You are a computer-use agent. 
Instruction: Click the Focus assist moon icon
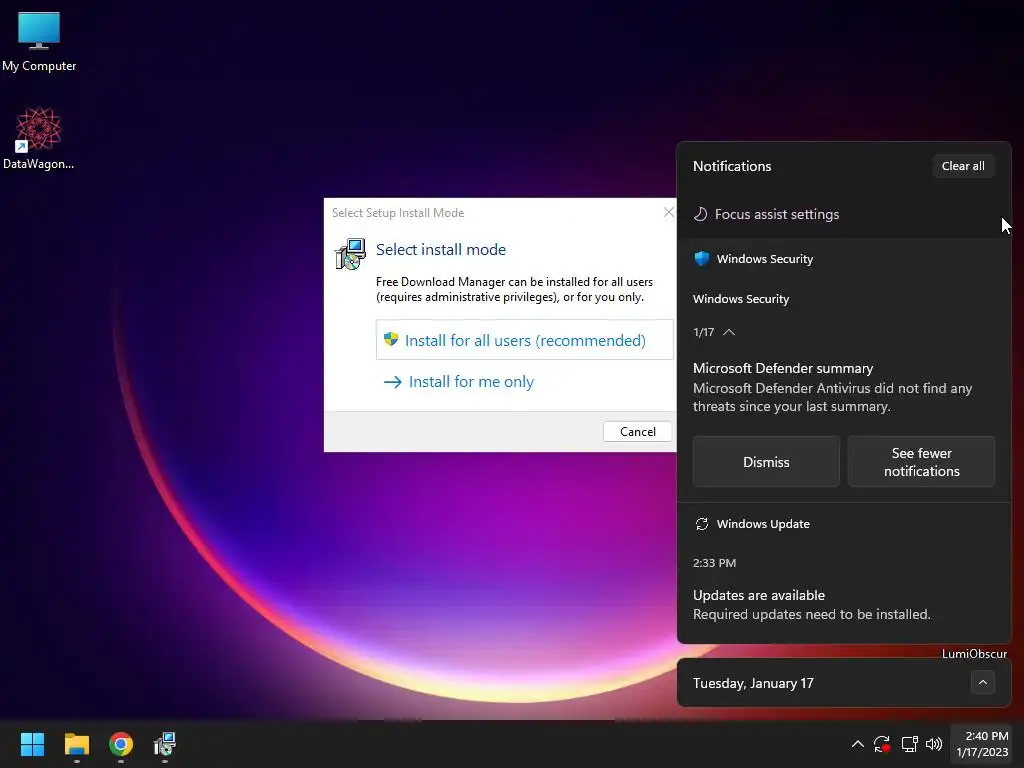pyautogui.click(x=700, y=214)
